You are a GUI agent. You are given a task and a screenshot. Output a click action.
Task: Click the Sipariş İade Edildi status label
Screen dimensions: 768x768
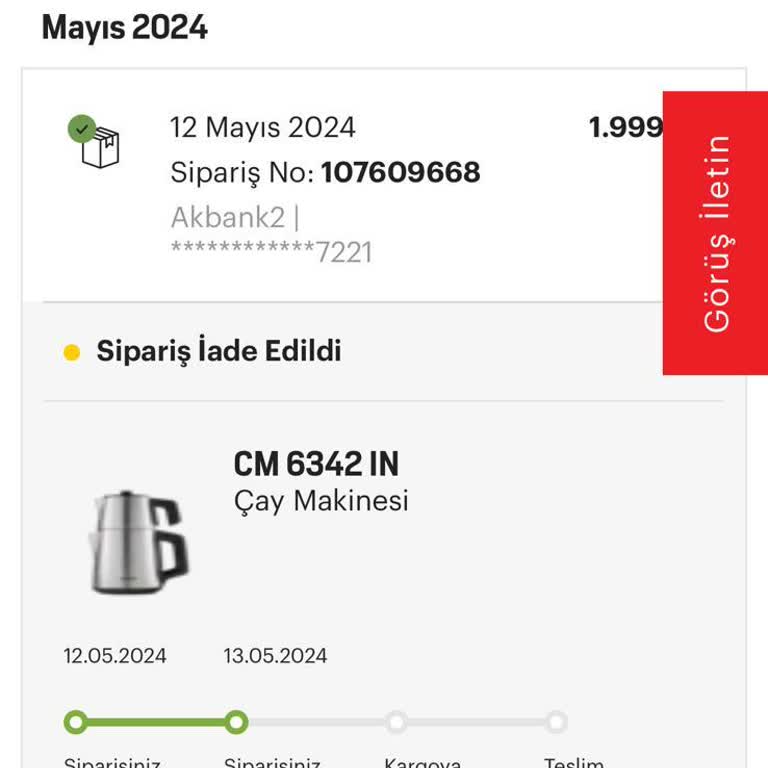pos(219,352)
